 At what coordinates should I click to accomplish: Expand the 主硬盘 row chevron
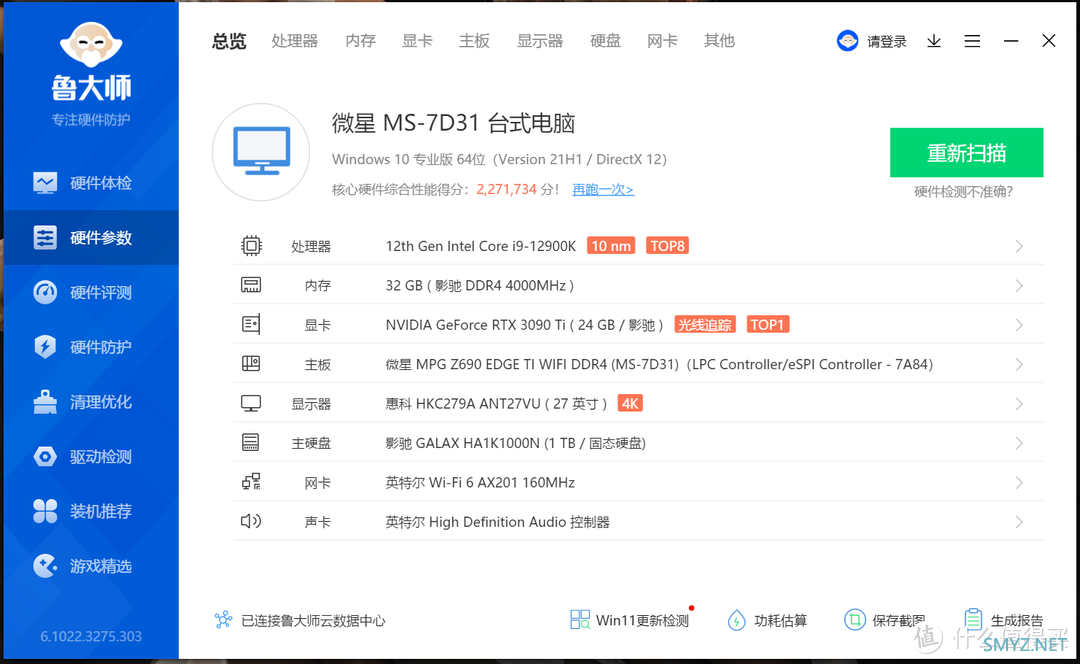click(x=1019, y=443)
